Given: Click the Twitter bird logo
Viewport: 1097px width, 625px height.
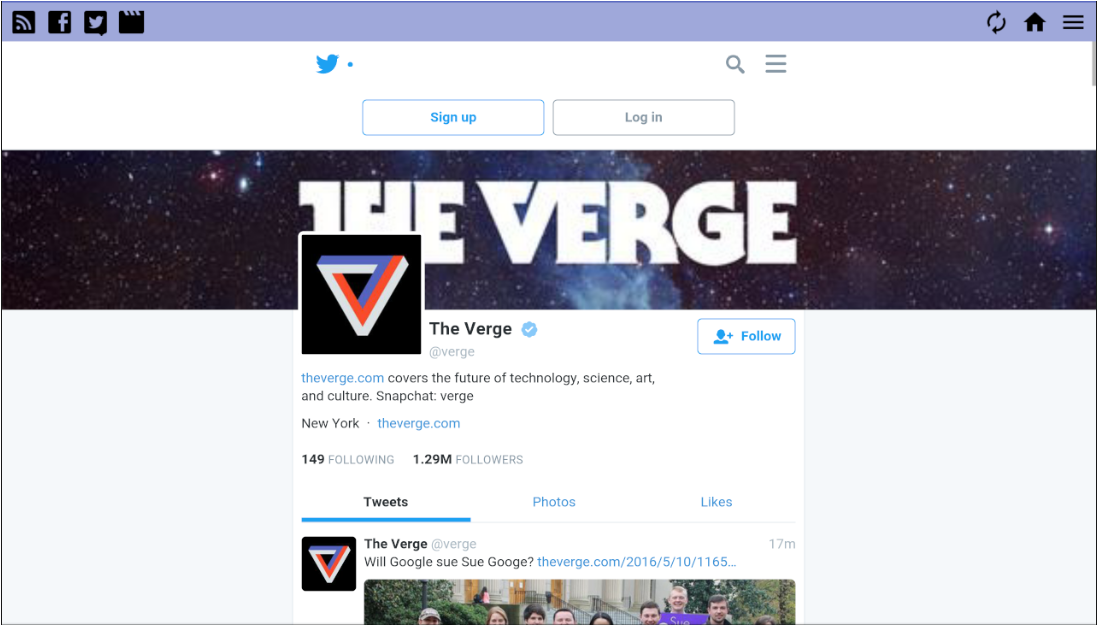Looking at the screenshot, I should 327,64.
